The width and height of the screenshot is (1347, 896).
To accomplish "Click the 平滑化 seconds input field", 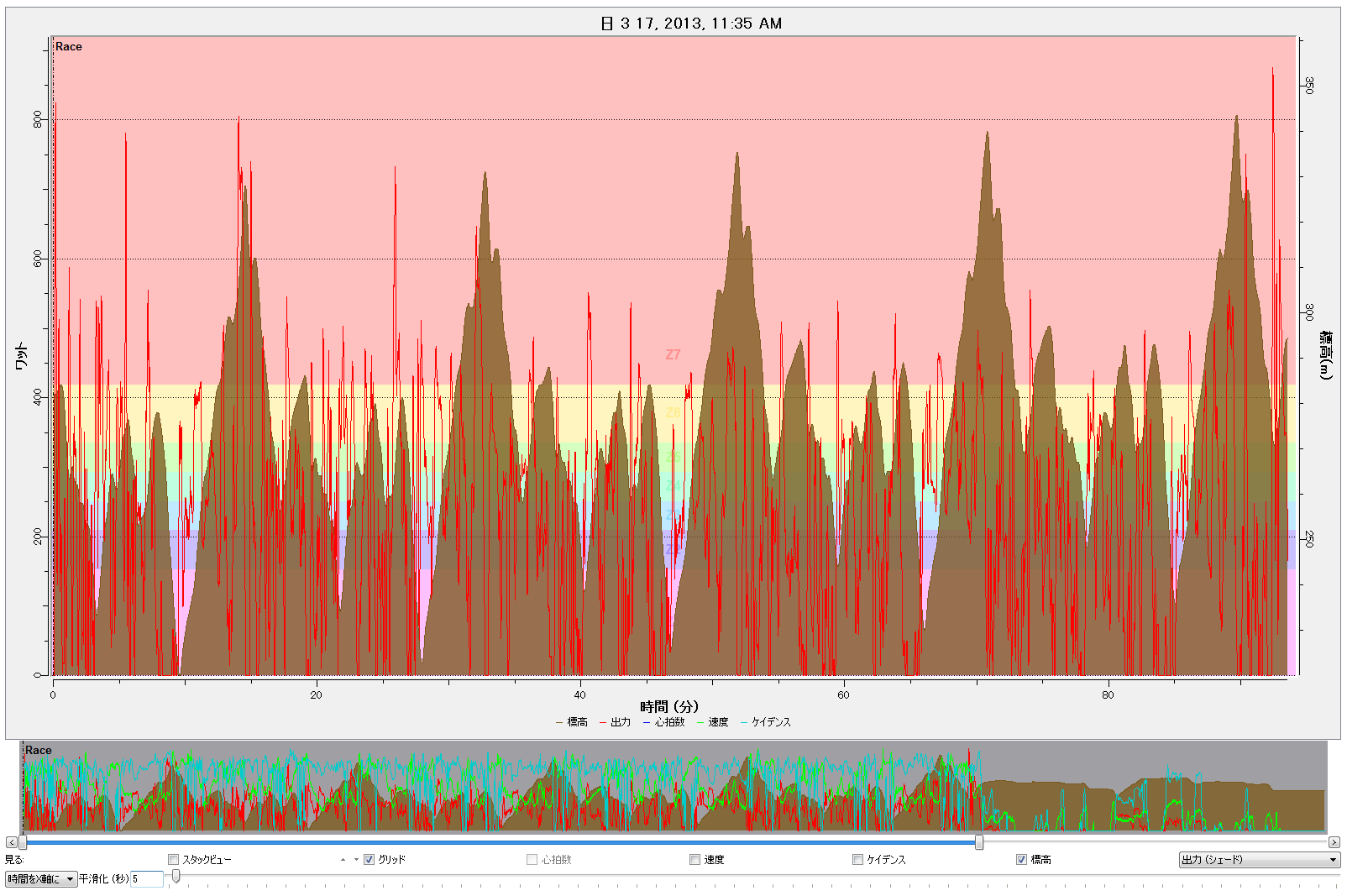I will (x=146, y=879).
